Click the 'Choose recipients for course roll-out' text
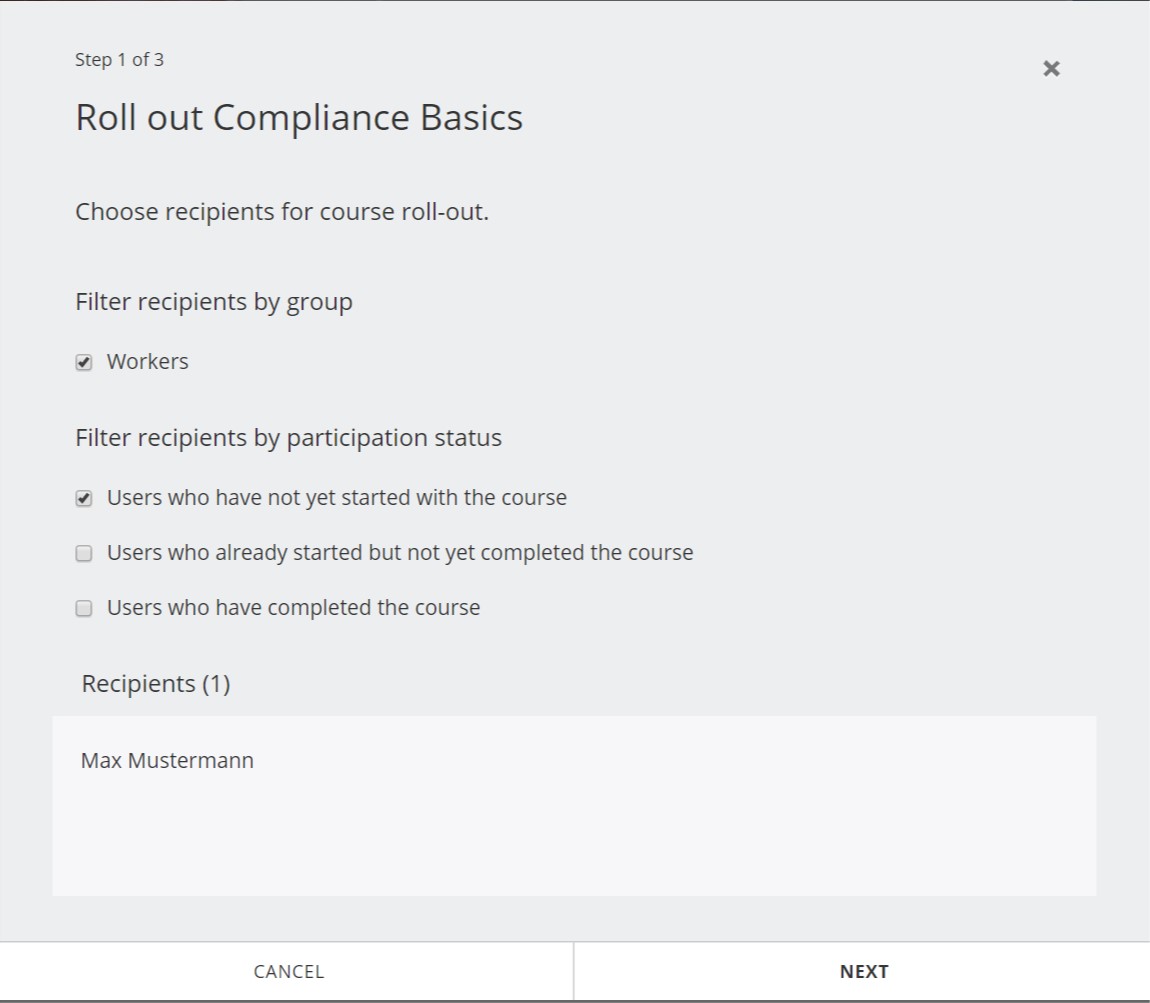The image size is (1150, 1003). [282, 212]
